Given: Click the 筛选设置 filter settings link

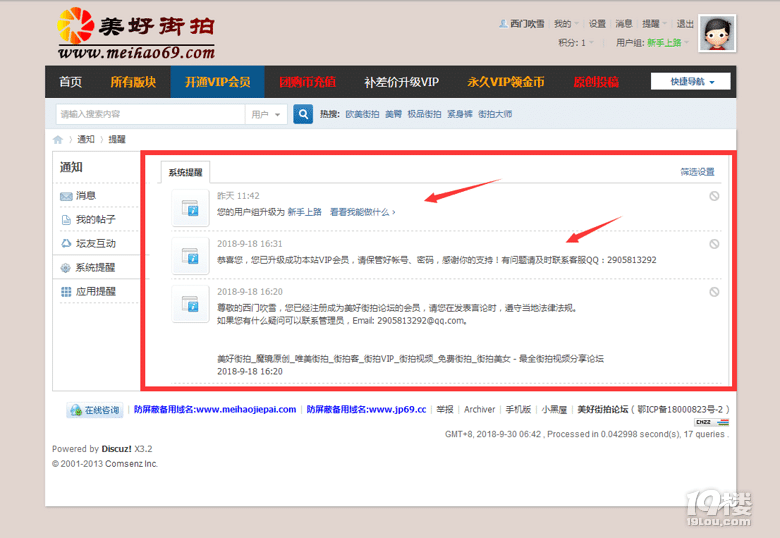Looking at the screenshot, I should coord(697,172).
